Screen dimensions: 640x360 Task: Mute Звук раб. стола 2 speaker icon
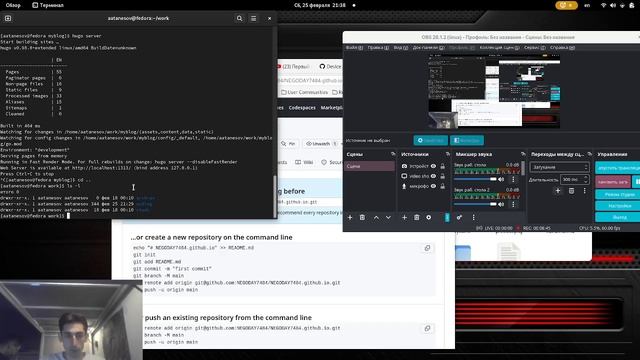(x=501, y=204)
